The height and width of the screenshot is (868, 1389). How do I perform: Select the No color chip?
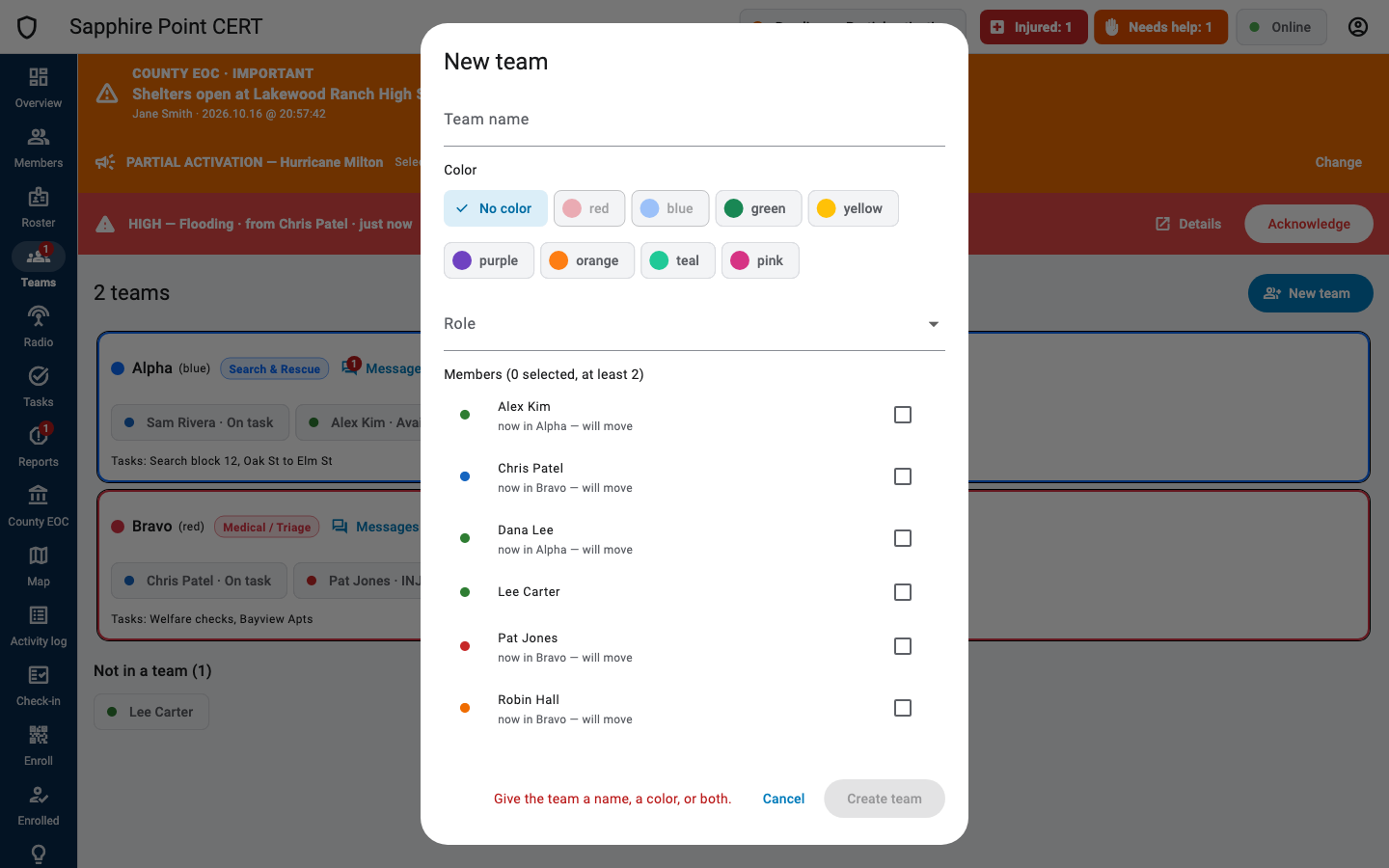(496, 208)
